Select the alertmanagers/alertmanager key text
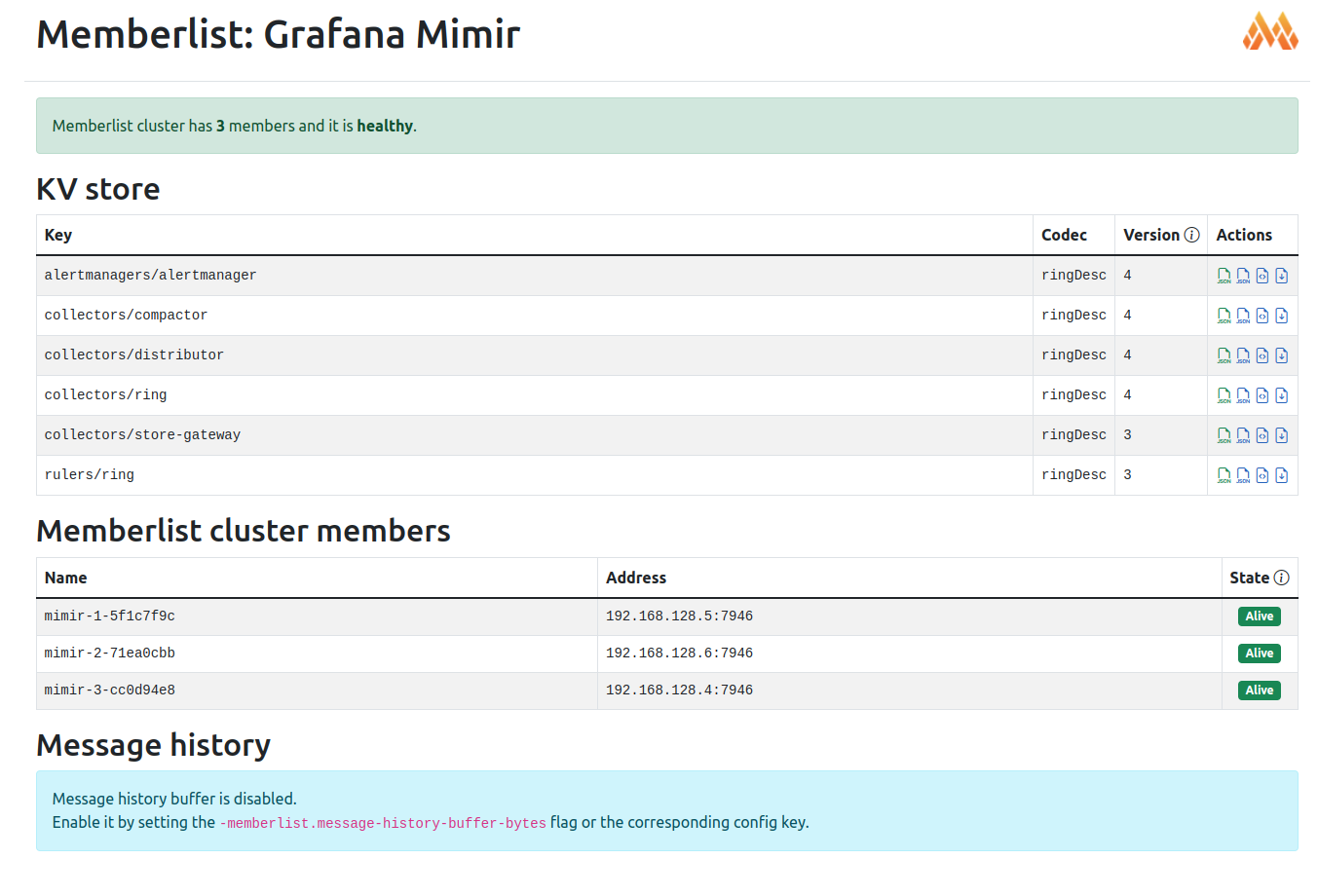 [x=150, y=276]
